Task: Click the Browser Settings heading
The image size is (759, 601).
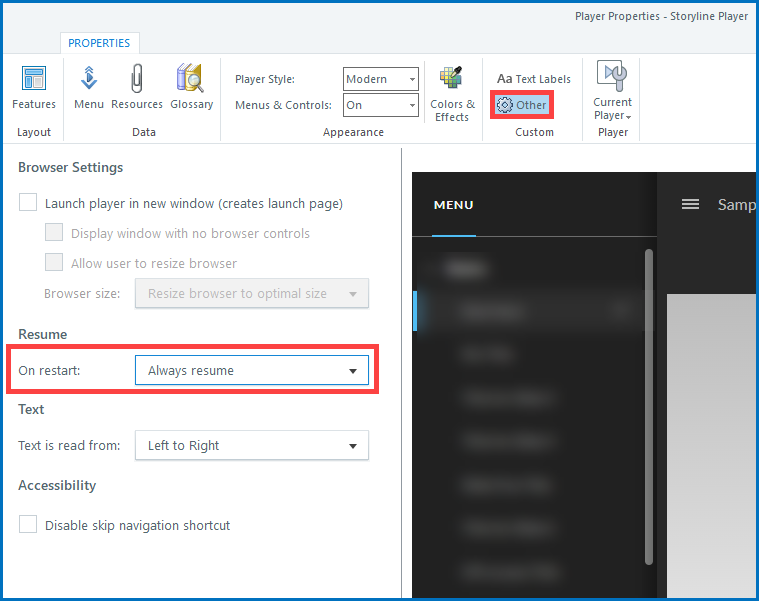Action: tap(71, 167)
